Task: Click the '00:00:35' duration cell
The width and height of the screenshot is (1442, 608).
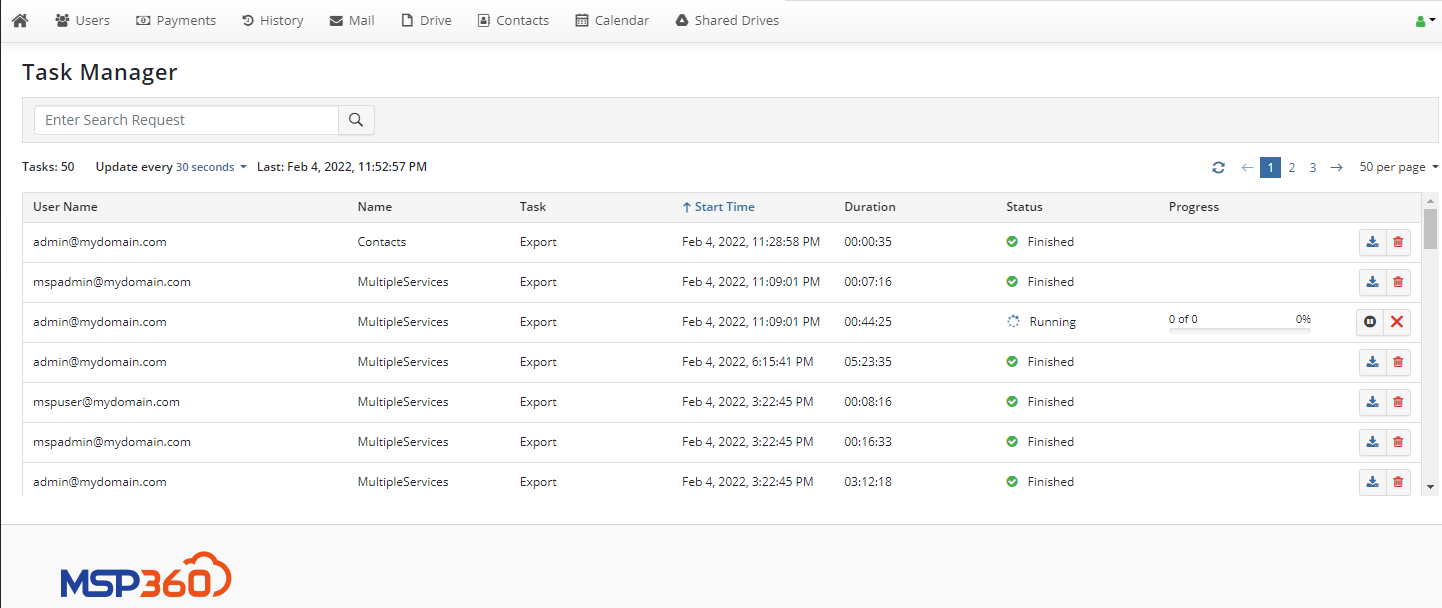Action: 868,242
